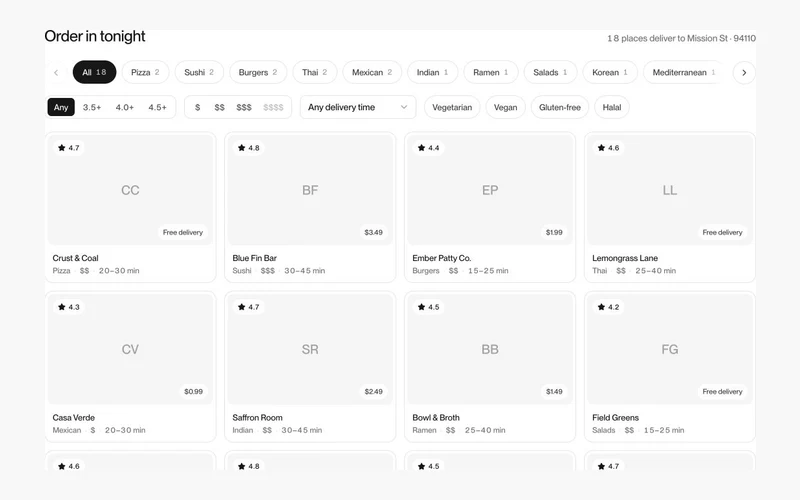
Task: Click the Blue Fin Bar restaurant name
Action: tap(255, 258)
